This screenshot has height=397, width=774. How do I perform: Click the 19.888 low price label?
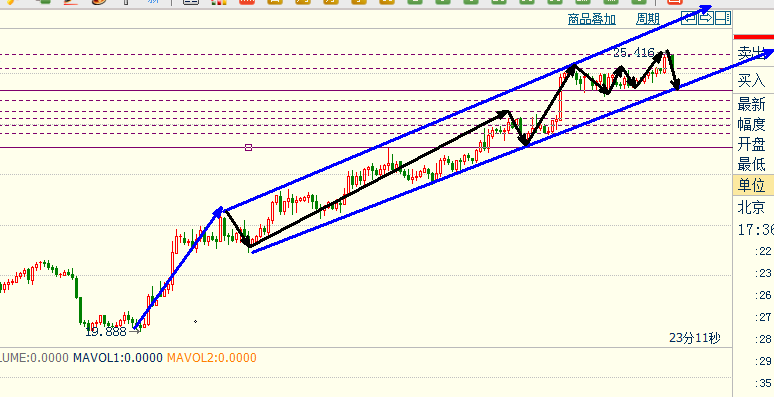[106, 331]
